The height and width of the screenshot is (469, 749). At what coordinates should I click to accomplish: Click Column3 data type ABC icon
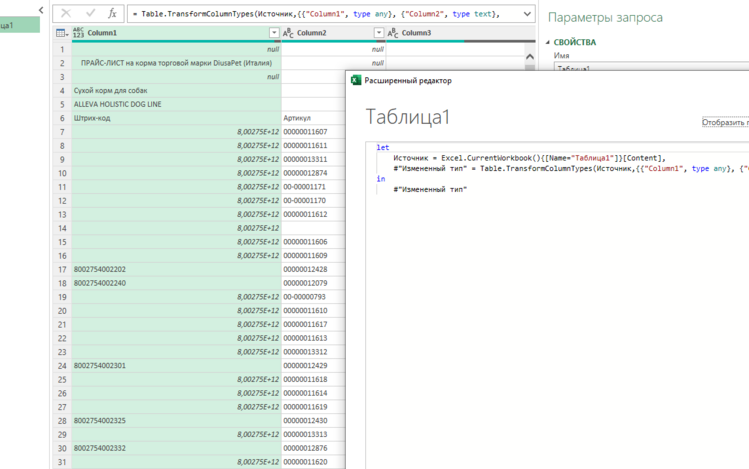coord(393,33)
